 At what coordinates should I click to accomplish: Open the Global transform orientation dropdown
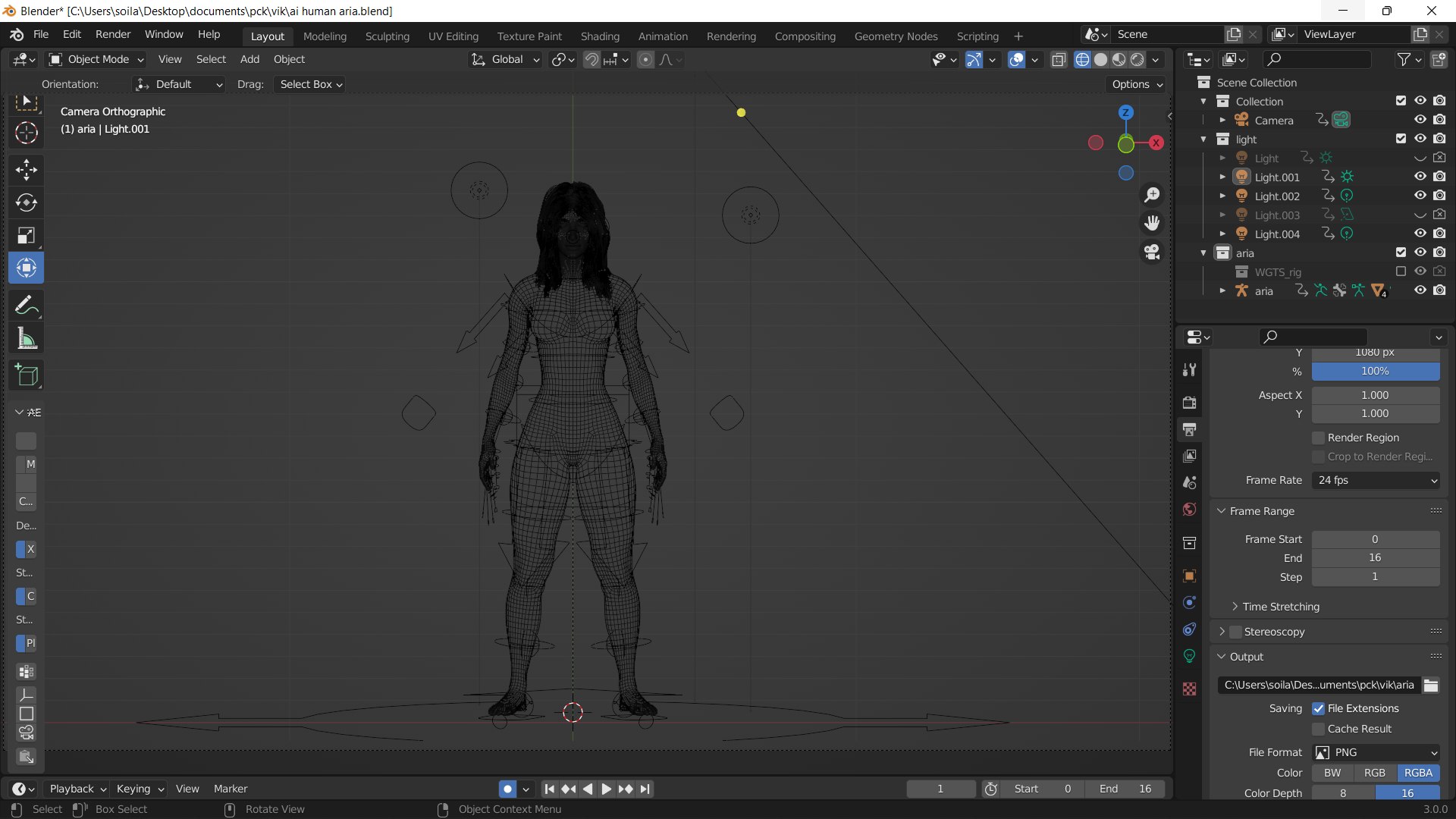click(505, 59)
